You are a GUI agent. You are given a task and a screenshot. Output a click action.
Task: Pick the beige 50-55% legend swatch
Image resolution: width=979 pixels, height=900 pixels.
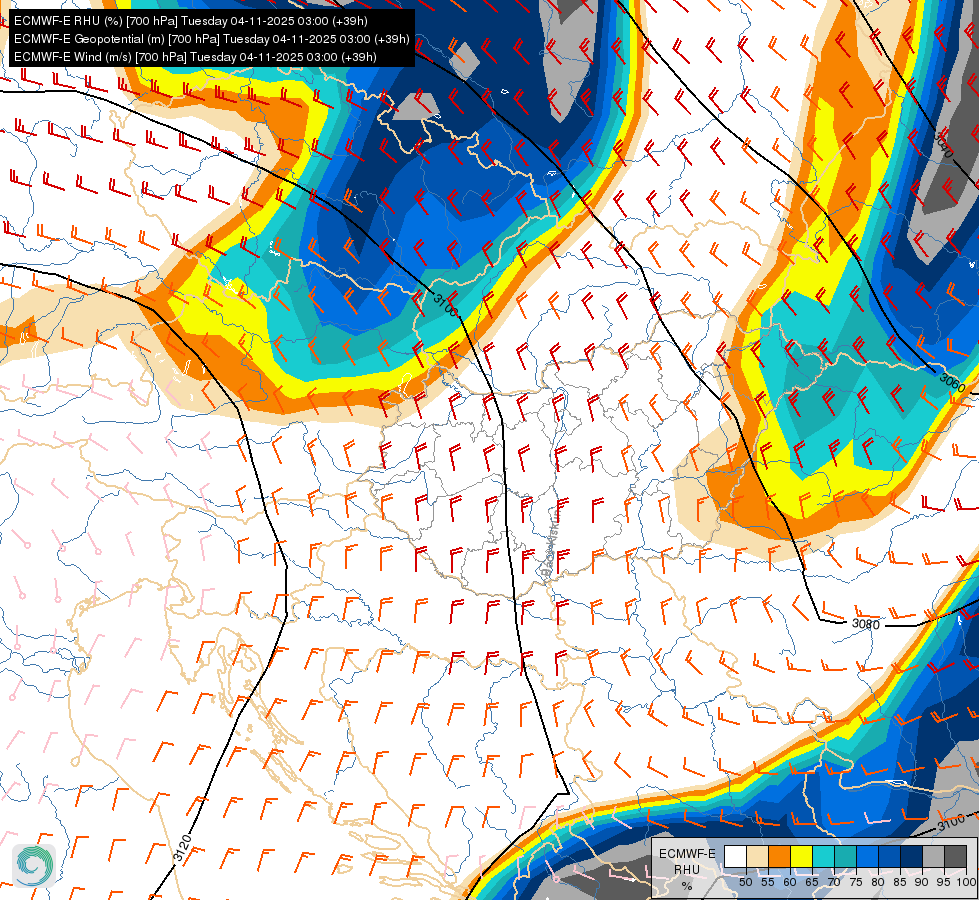point(757,857)
